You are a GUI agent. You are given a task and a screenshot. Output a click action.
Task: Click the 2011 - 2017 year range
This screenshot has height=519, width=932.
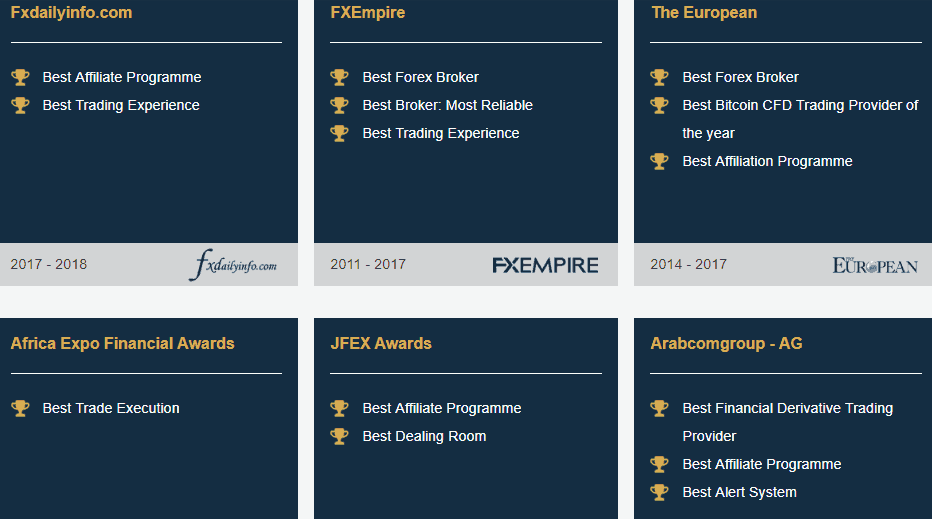(x=368, y=265)
